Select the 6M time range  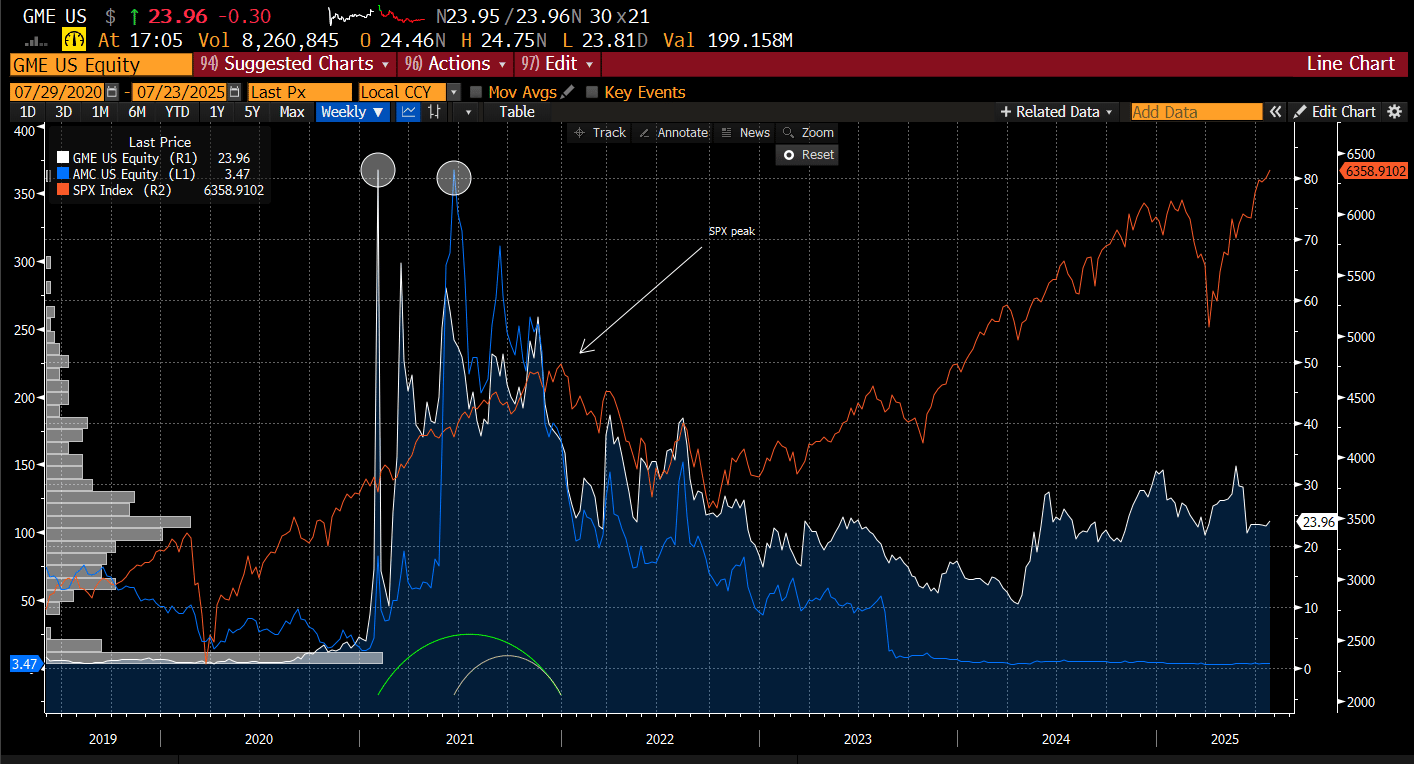coord(137,112)
